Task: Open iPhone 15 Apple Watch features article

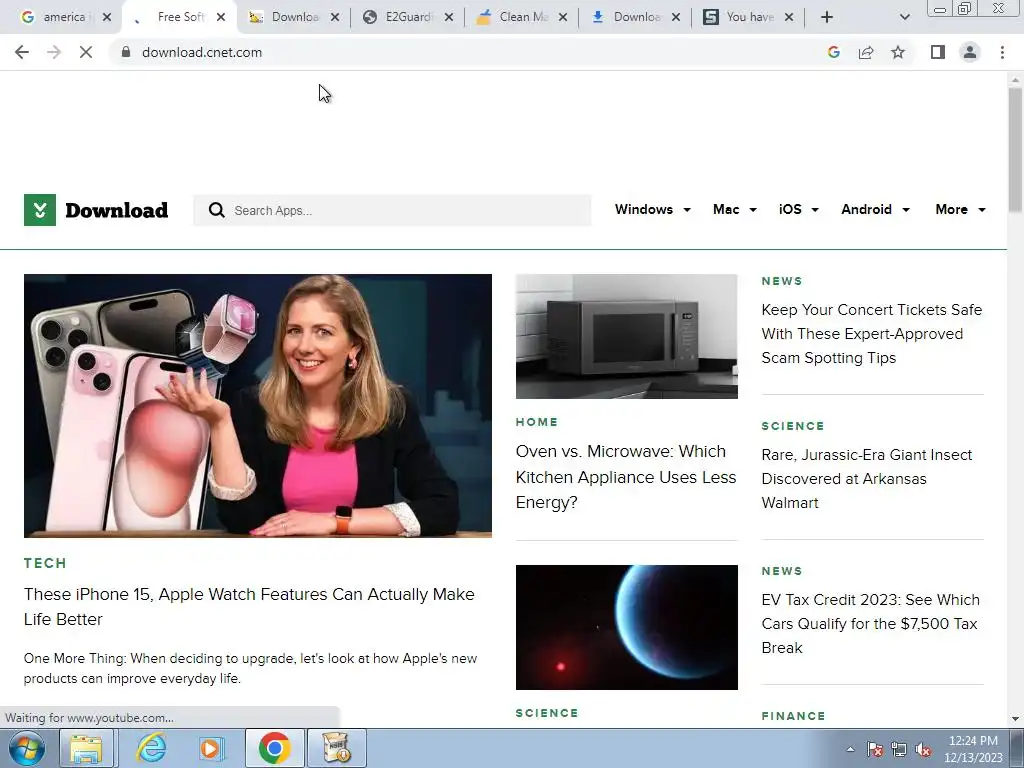Action: click(x=249, y=607)
